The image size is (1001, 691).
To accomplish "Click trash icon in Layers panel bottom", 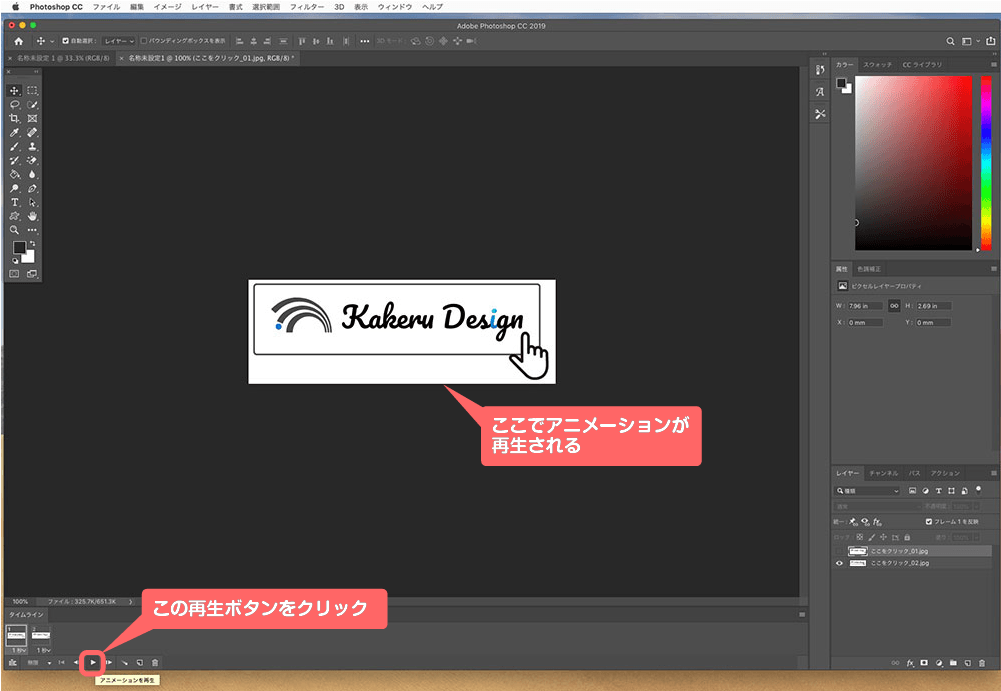I will click(x=982, y=663).
